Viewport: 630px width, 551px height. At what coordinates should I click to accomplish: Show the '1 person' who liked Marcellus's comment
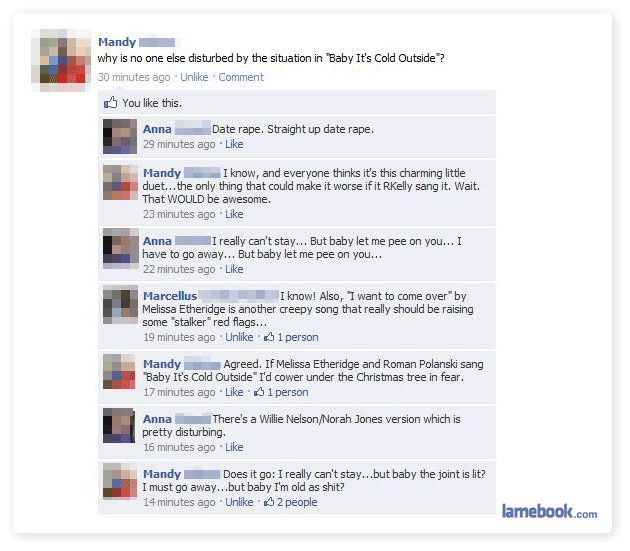[x=298, y=337]
